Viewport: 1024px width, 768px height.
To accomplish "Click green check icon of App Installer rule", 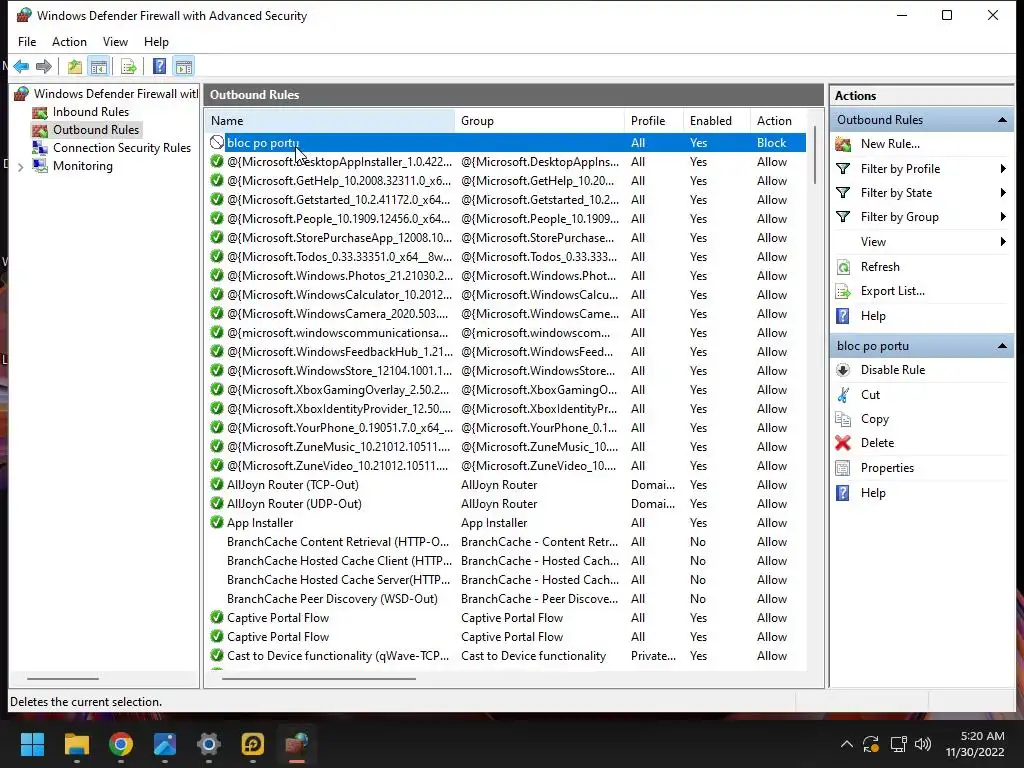I will [217, 522].
